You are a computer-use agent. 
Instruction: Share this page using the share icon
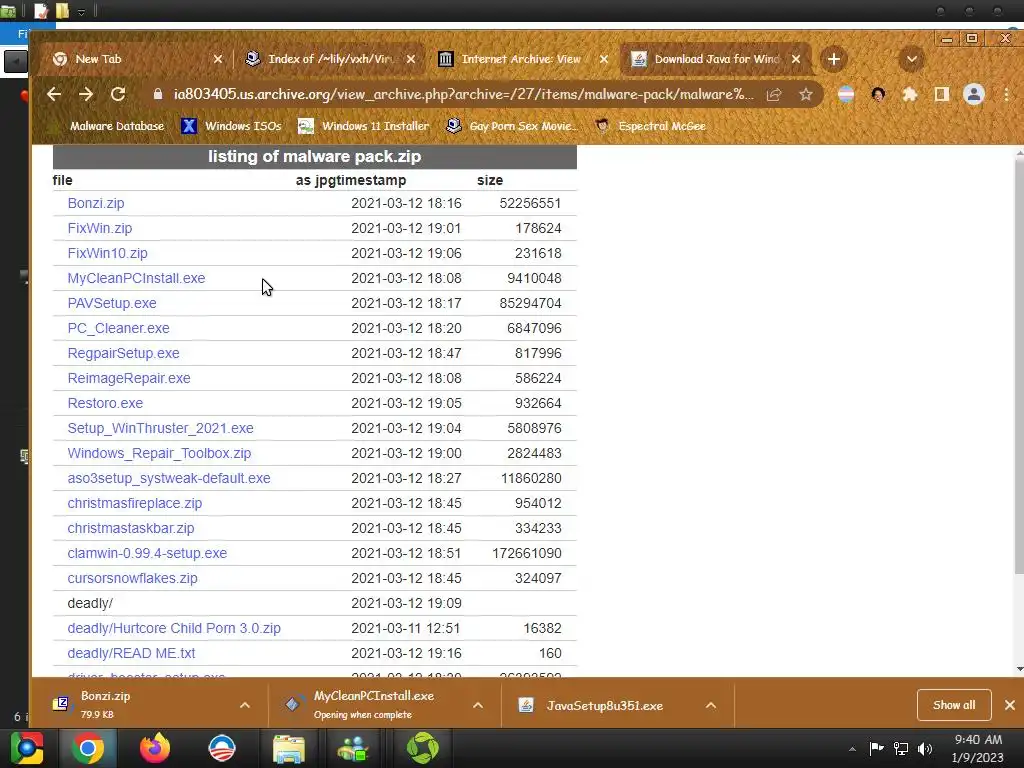pyautogui.click(x=774, y=95)
